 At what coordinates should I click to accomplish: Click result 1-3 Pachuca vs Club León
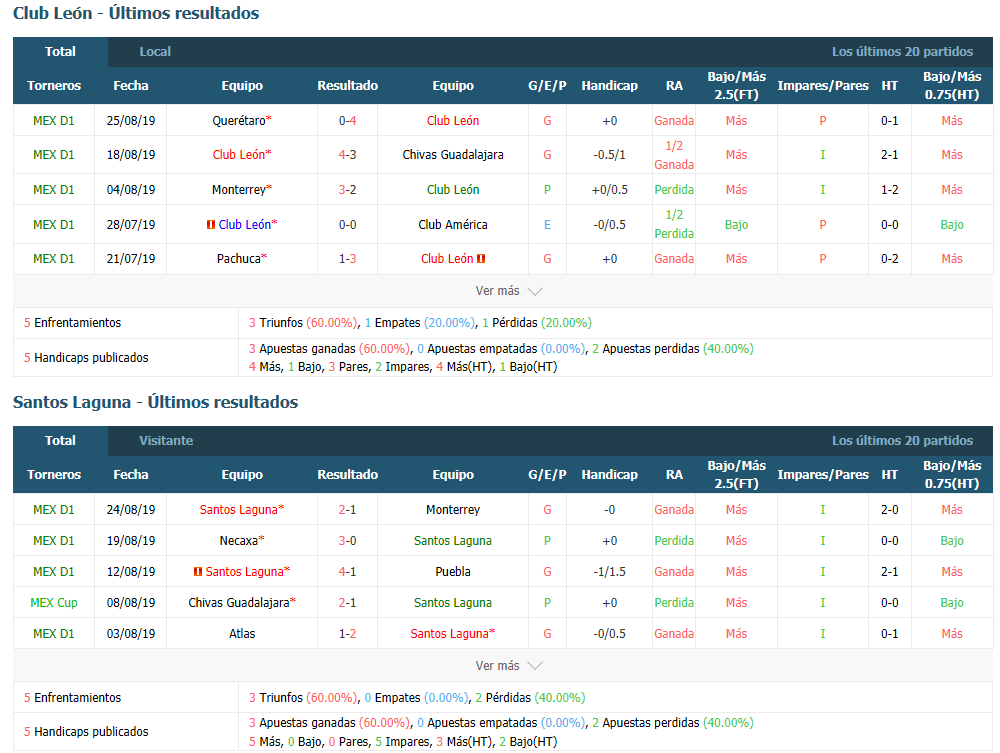click(348, 259)
